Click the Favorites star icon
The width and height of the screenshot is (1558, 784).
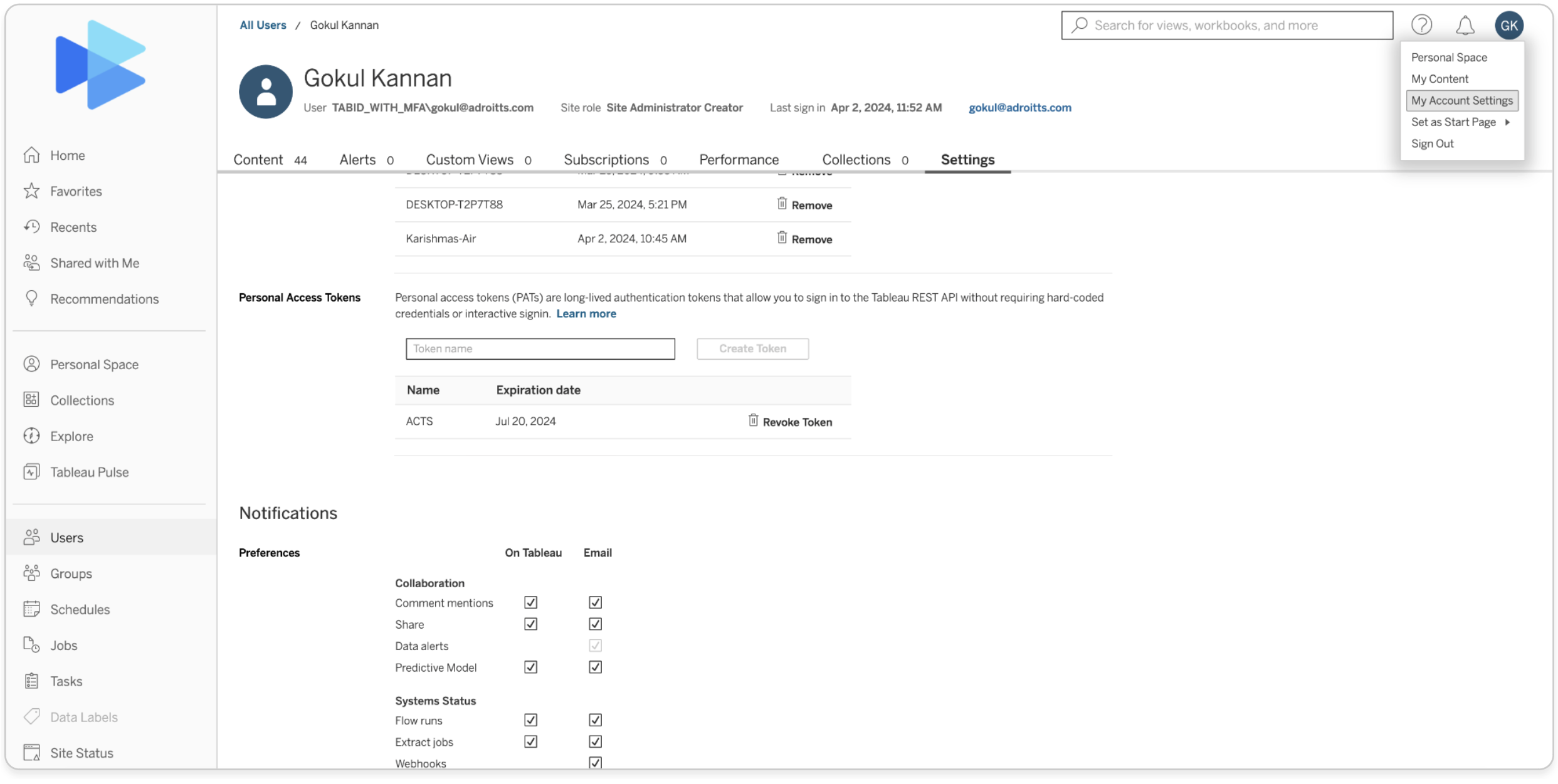tap(31, 191)
